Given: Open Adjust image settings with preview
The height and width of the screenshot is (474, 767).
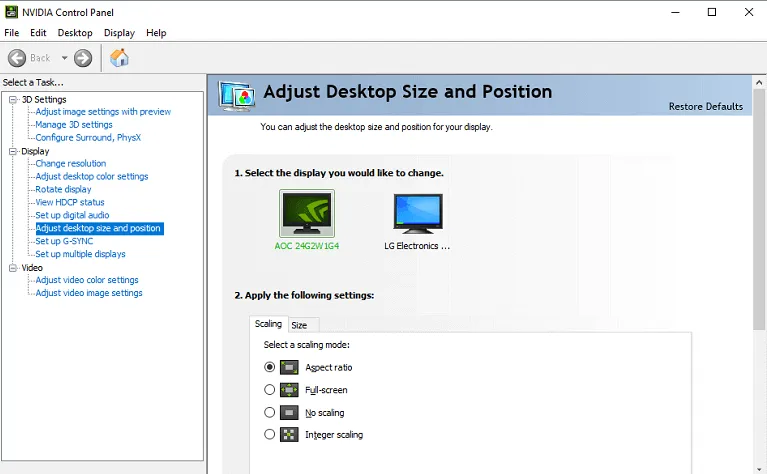Looking at the screenshot, I should 103,112.
